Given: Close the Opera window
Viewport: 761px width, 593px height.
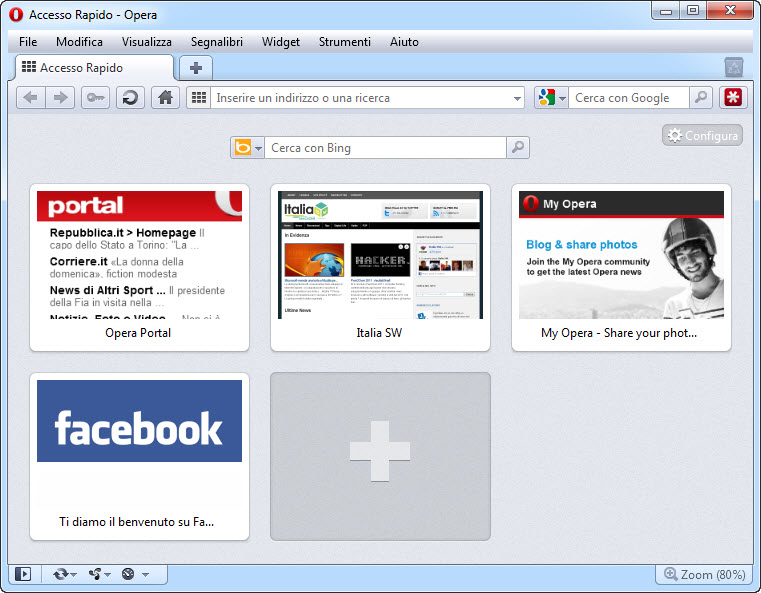Looking at the screenshot, I should point(730,10).
